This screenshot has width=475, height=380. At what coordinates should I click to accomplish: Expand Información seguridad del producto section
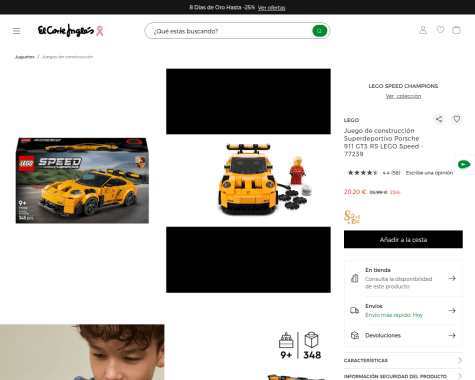403,376
